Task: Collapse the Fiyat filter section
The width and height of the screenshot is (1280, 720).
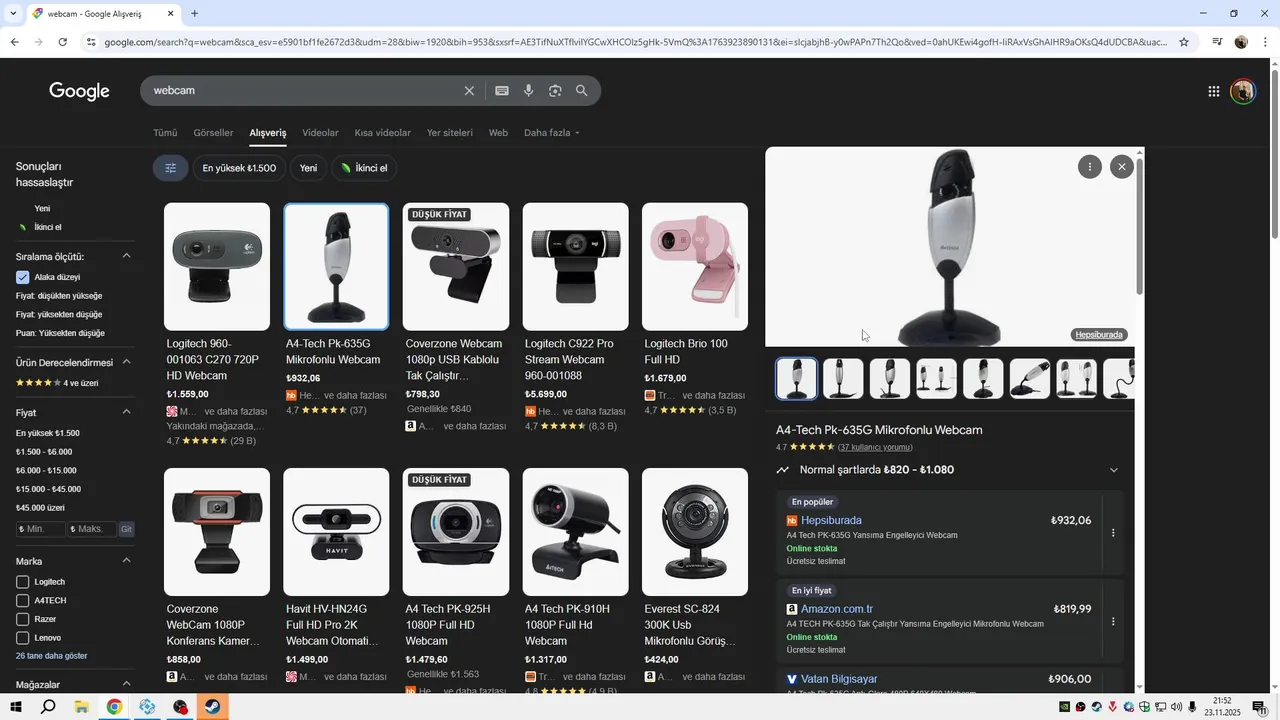Action: coord(127,412)
